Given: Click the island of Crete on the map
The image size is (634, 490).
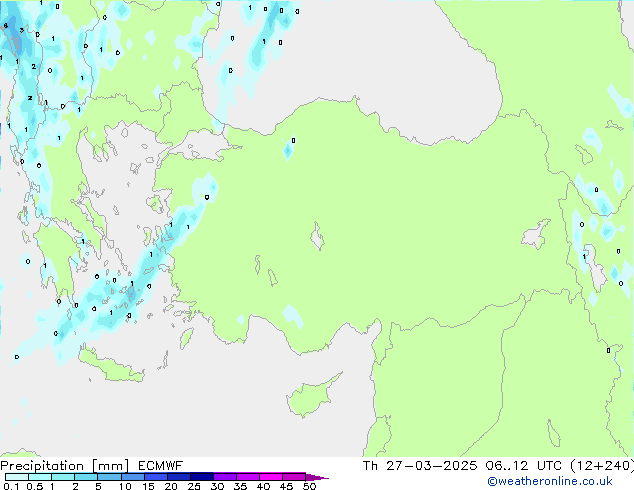Looking at the screenshot, I should (111, 366).
